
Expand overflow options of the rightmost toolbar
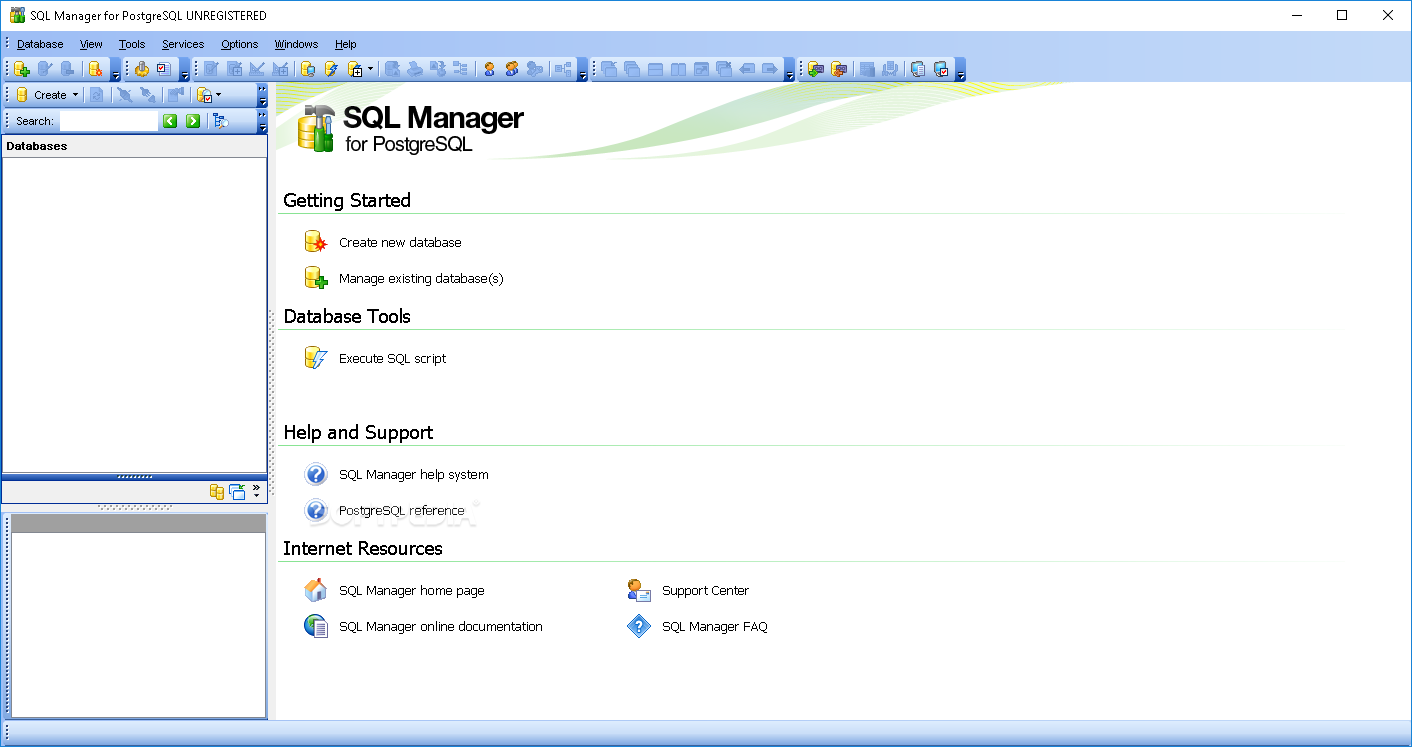tap(961, 70)
